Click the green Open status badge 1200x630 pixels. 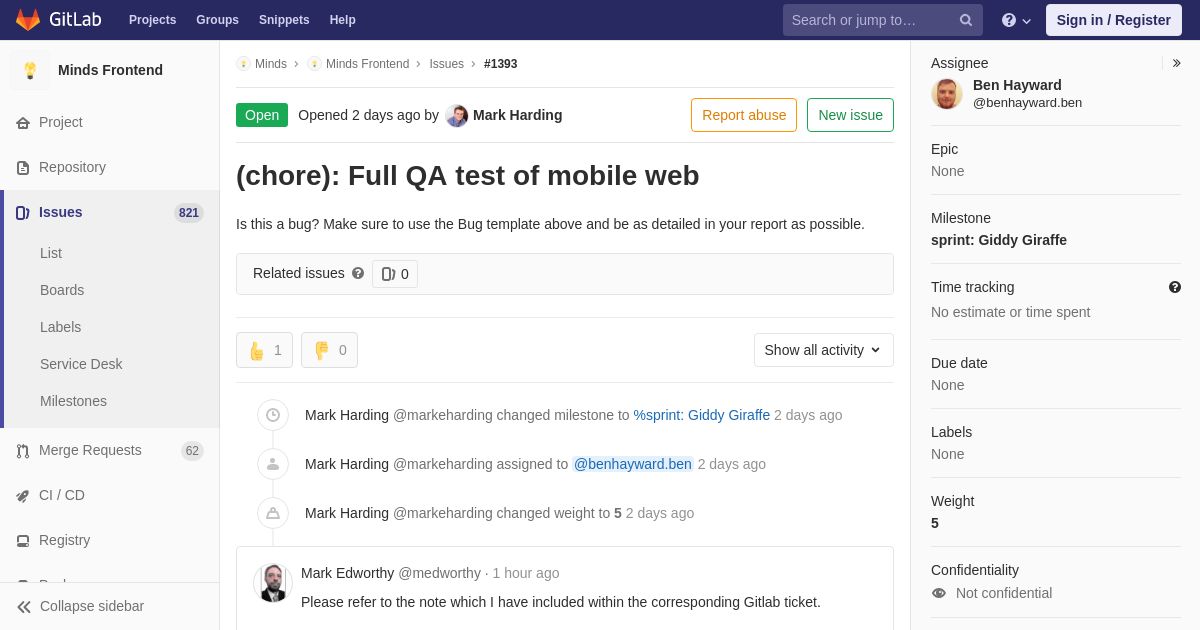(x=262, y=115)
